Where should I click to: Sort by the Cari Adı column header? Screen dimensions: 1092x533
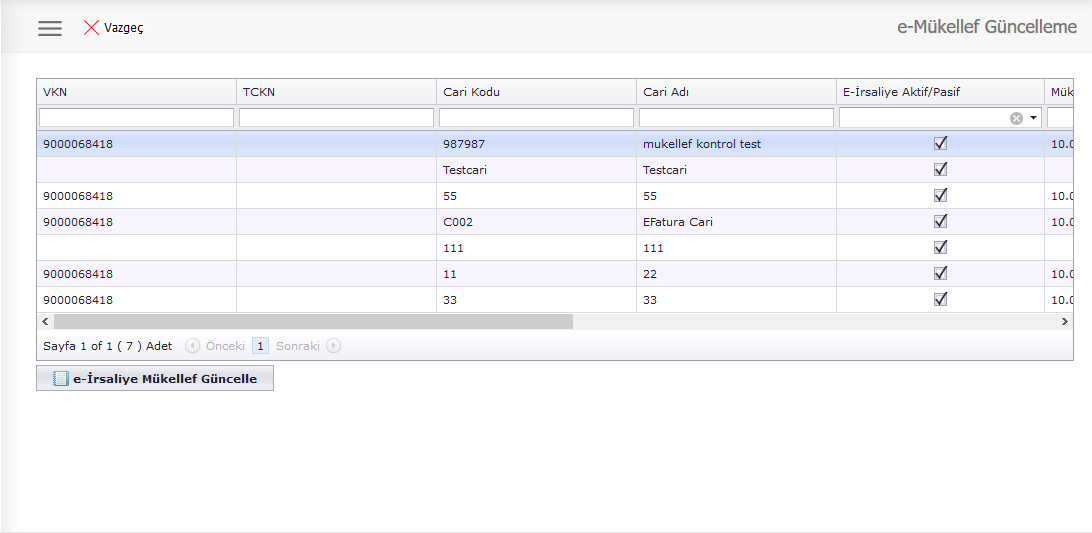coord(736,92)
